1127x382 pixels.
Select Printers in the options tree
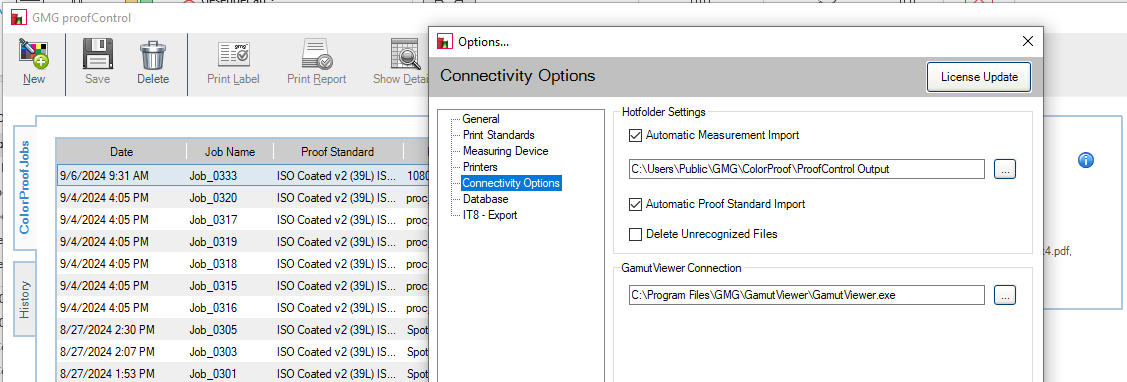tap(480, 167)
